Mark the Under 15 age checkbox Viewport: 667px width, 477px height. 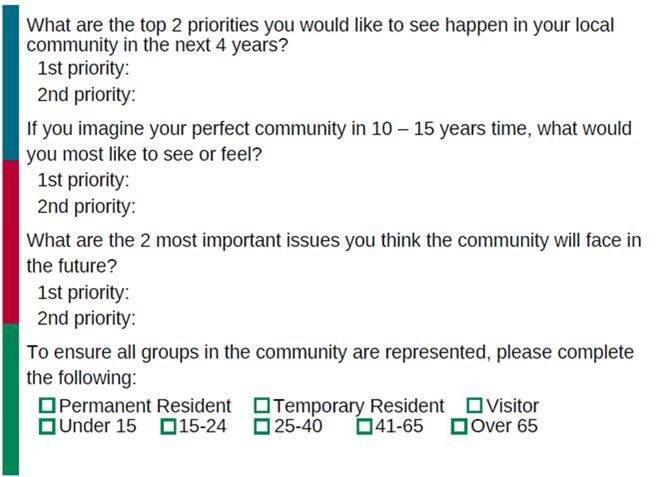(47, 427)
